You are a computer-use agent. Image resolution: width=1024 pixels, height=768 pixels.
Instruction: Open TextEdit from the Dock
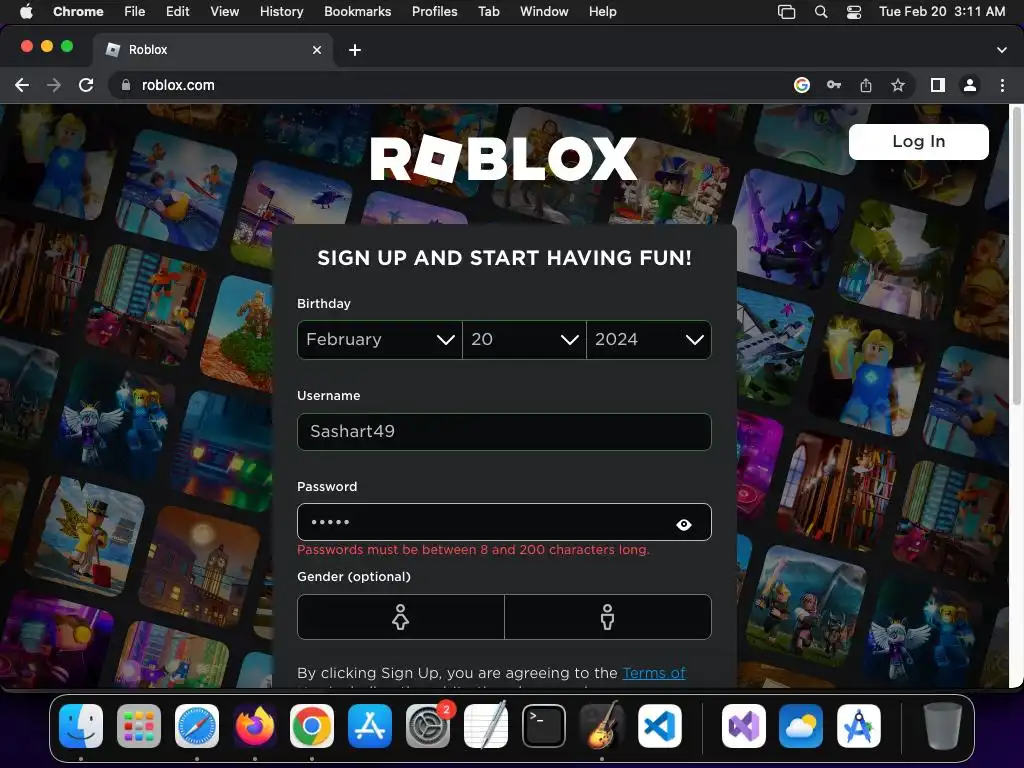(485, 726)
